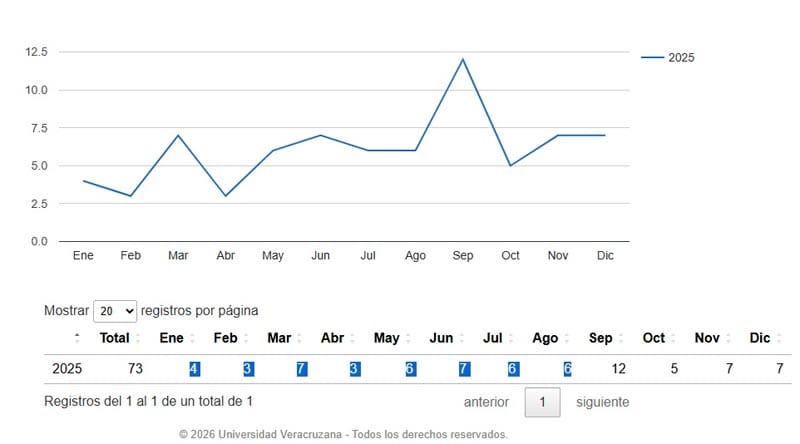
Task: Click the Sep peak point on the line chart
Action: coord(463,59)
